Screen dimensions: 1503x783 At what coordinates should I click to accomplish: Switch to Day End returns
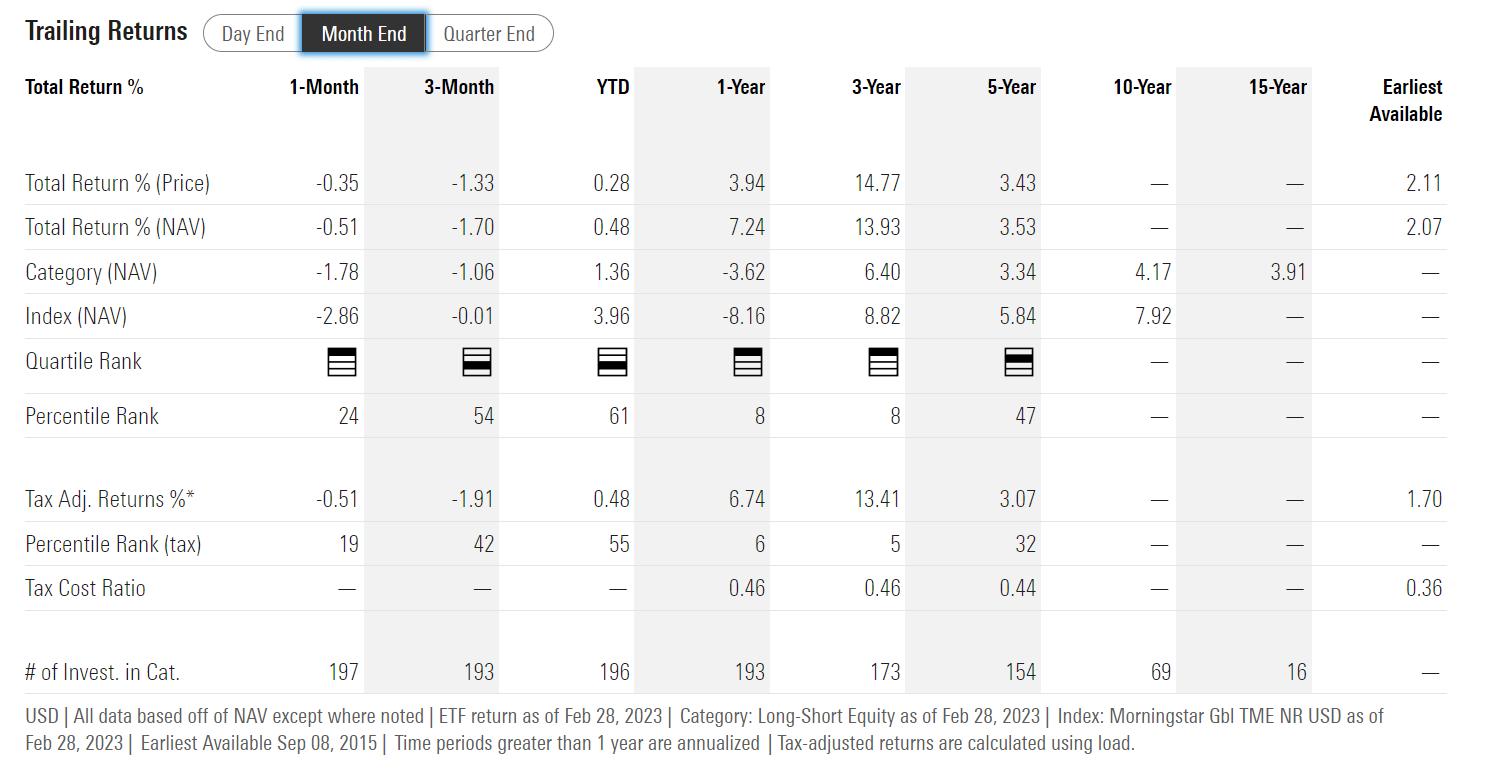(x=253, y=34)
